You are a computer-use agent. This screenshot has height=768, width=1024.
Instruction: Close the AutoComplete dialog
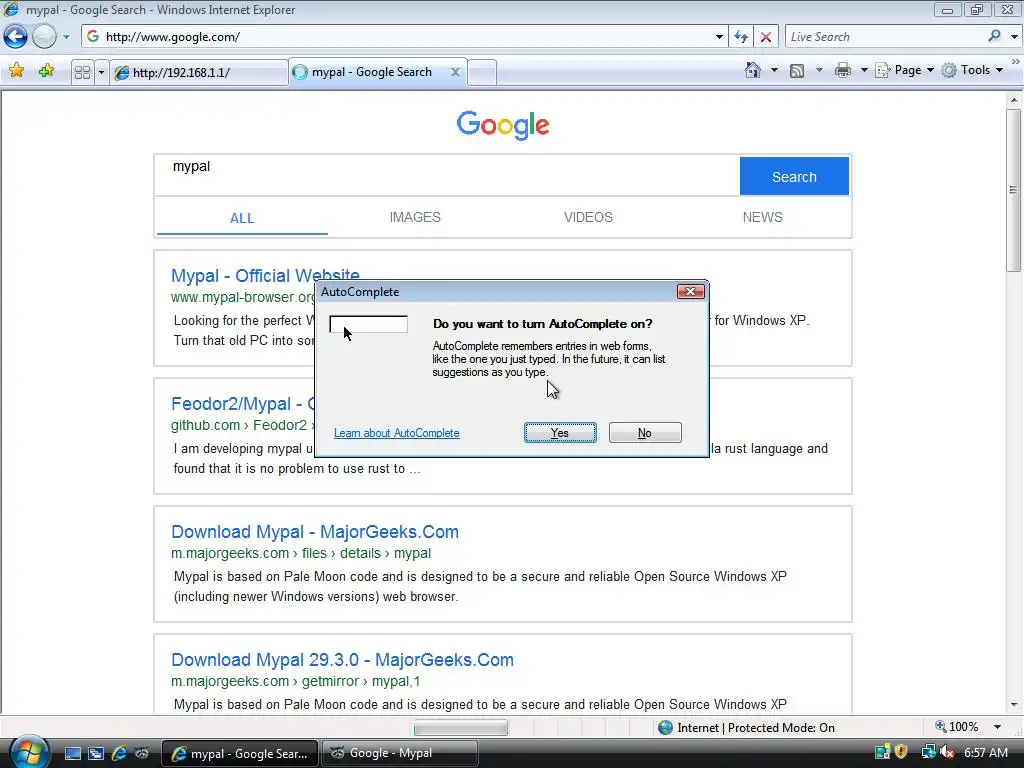(x=690, y=291)
